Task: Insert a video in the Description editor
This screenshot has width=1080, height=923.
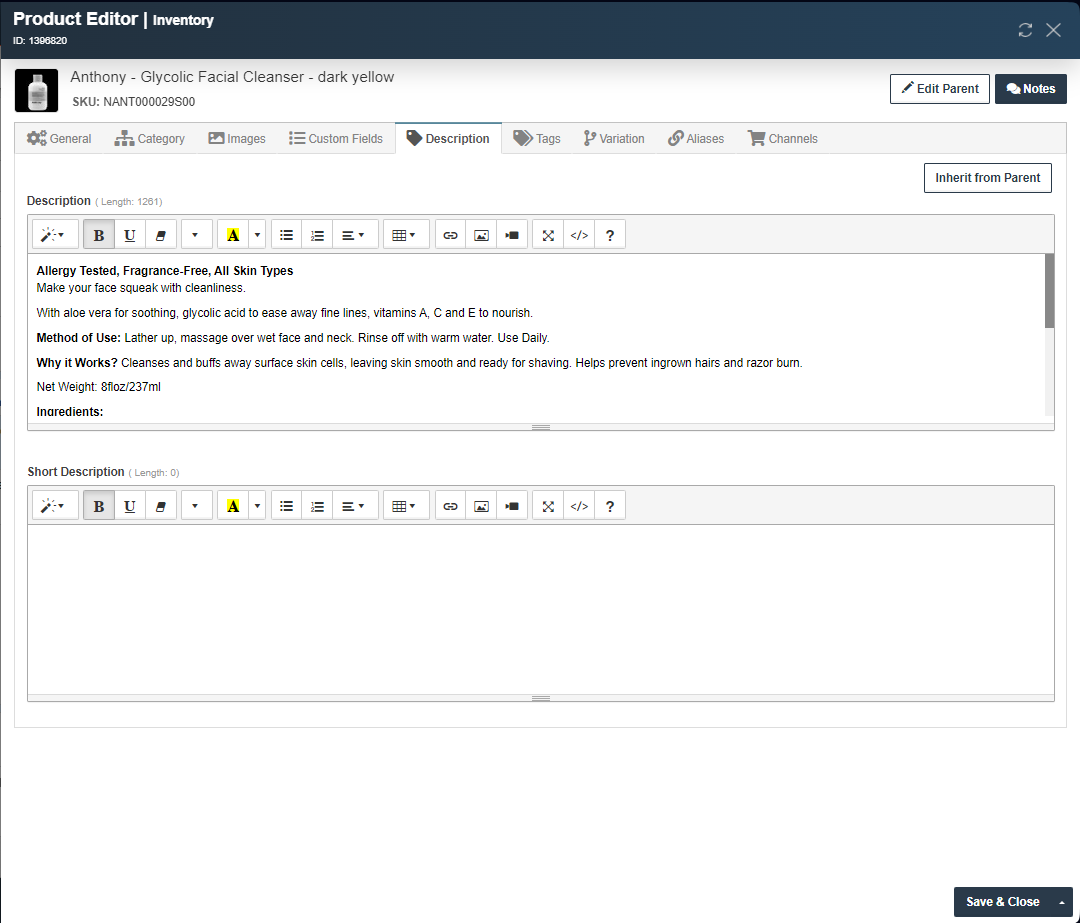Action: [512, 235]
